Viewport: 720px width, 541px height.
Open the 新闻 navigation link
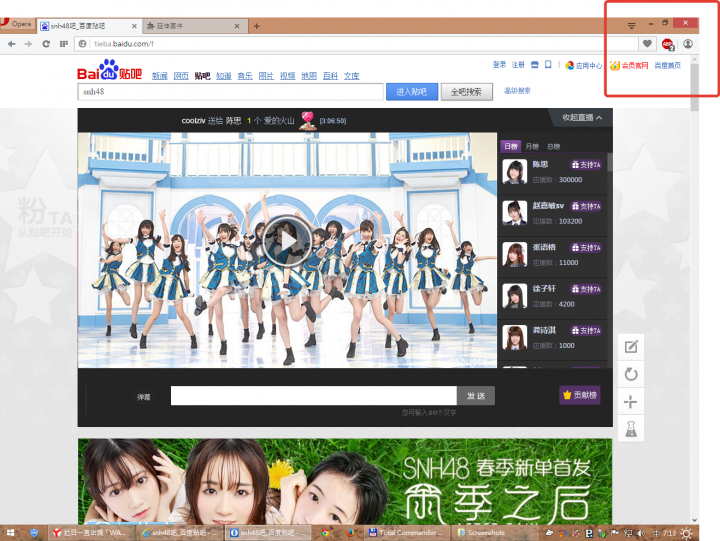pos(159,76)
